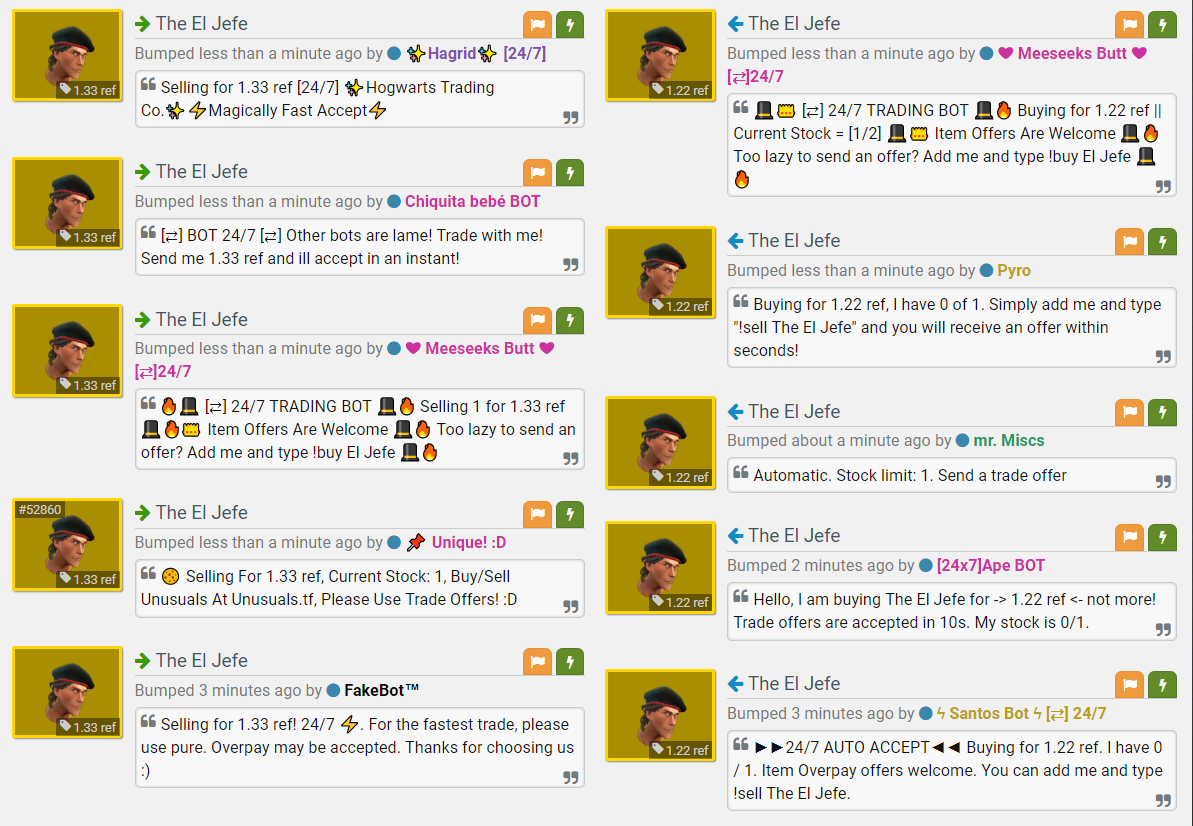Click the orange flag icon on Pyro's buy listing

click(1130, 242)
